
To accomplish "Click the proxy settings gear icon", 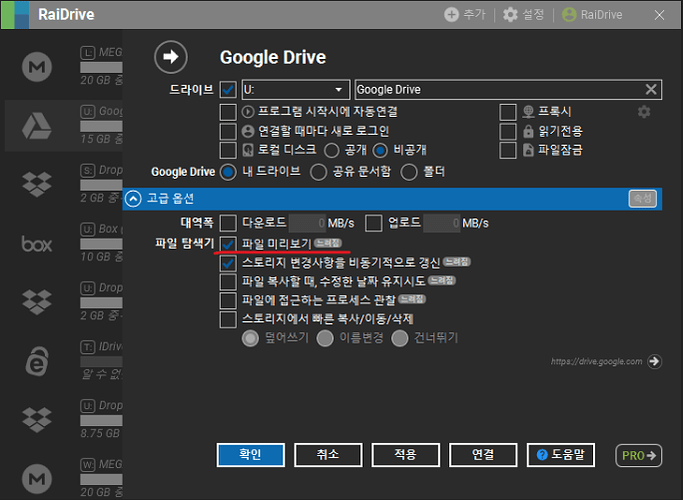I will point(644,112).
